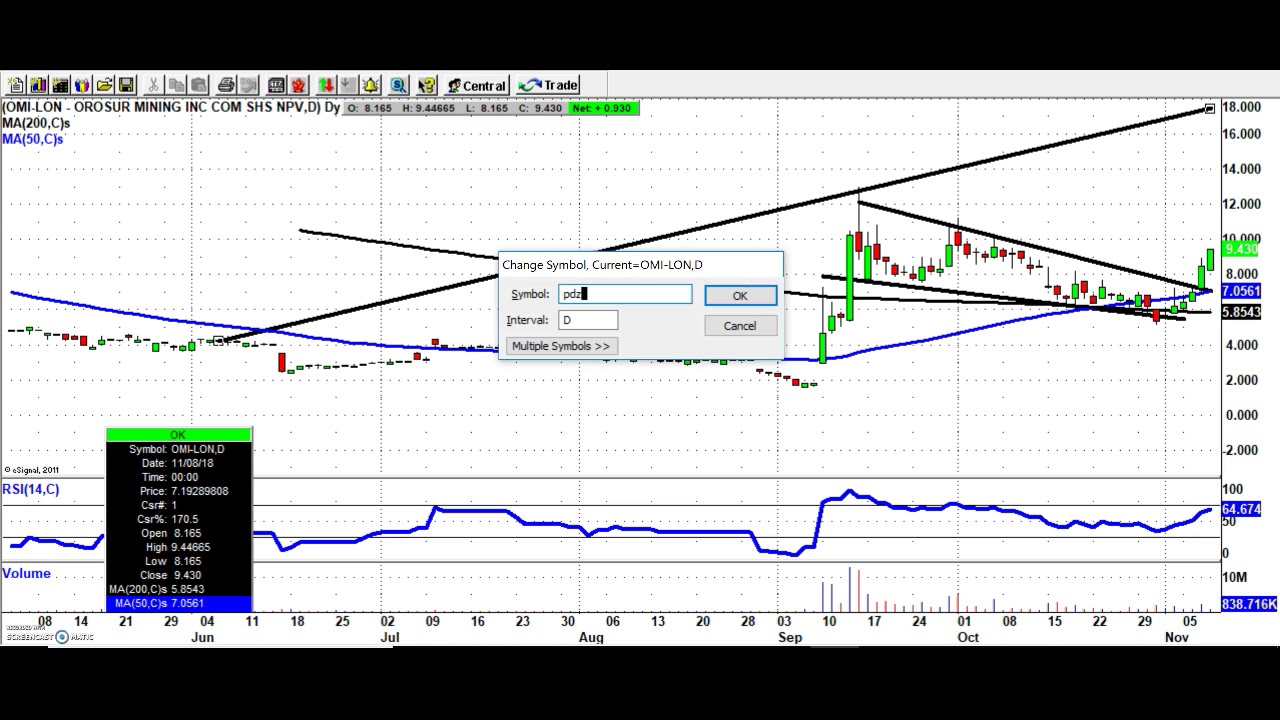The height and width of the screenshot is (720, 1280).
Task: Select trendline endpoint handle near 18.000
Action: point(1210,108)
